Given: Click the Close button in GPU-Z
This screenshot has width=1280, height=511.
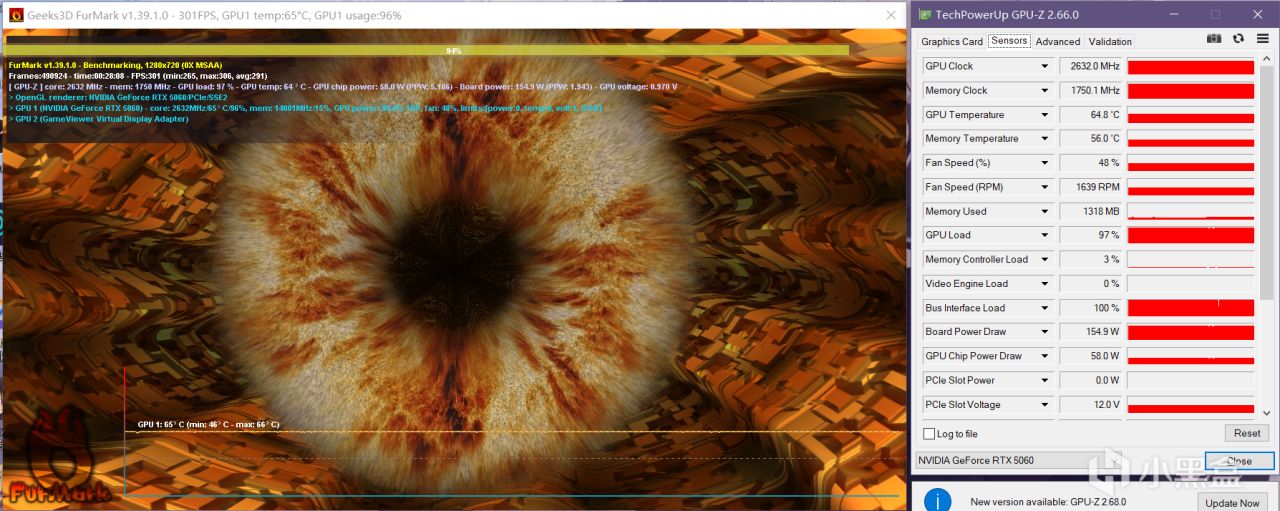Looking at the screenshot, I should (x=1240, y=461).
